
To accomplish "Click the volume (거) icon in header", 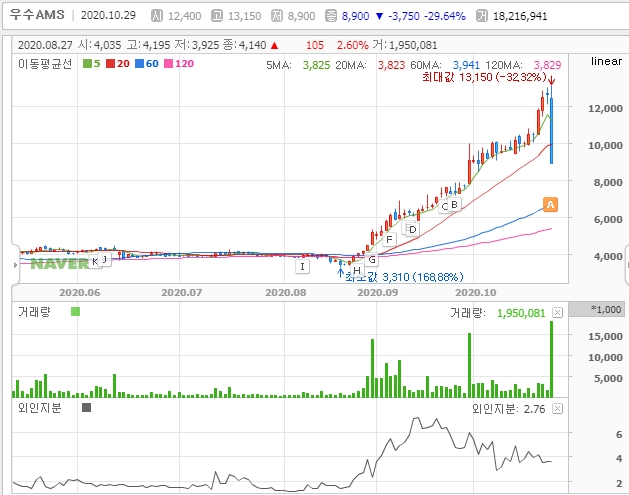I will [x=481, y=16].
